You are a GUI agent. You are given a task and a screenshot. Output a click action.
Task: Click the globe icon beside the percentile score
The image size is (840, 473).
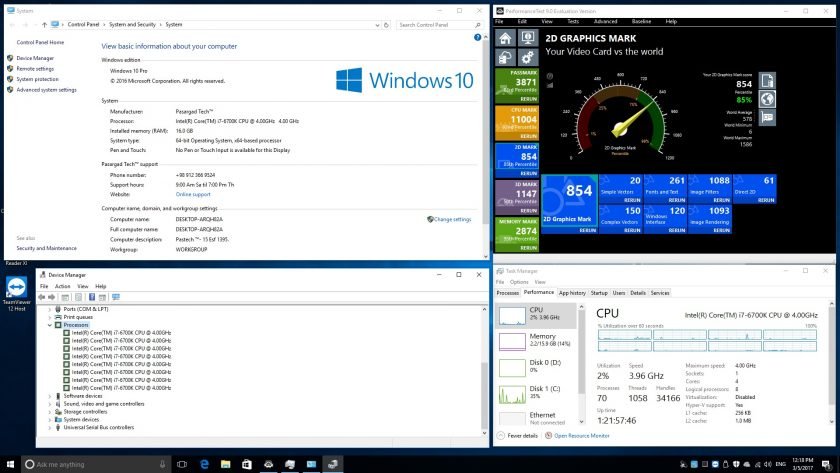click(x=768, y=99)
